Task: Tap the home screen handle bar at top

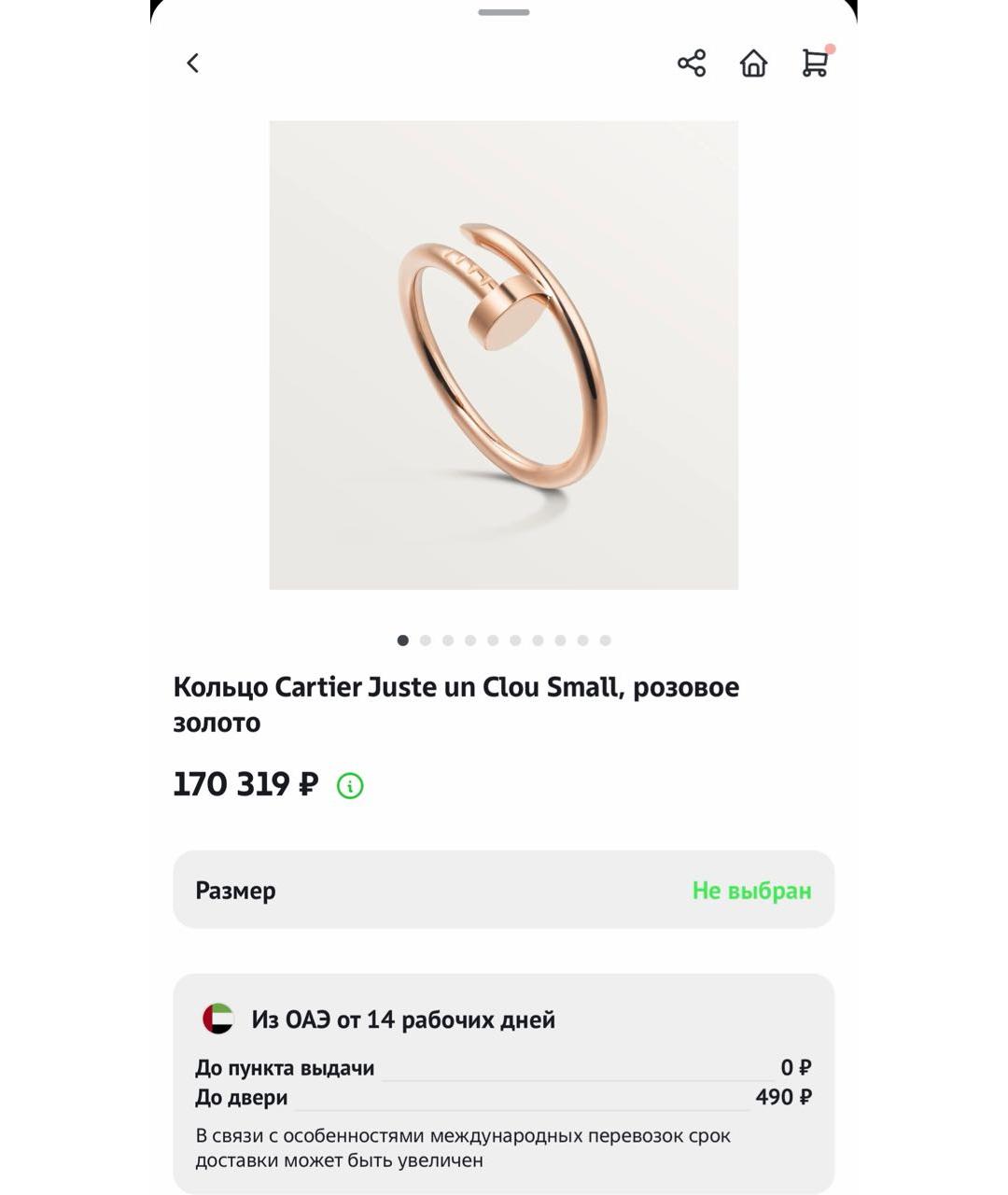Action: (x=504, y=13)
